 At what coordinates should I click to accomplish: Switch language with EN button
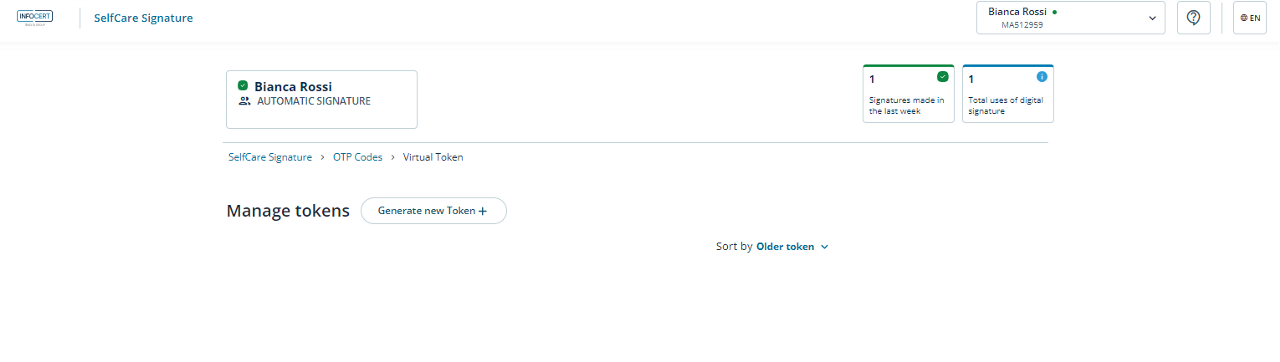pos(1250,18)
